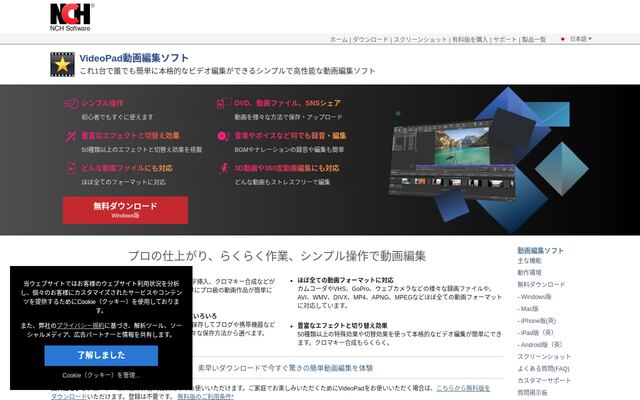Click tagline これ1台で誰でも簡単に本格的なビデオ編集
This screenshot has height=400, width=640.
(x=227, y=71)
